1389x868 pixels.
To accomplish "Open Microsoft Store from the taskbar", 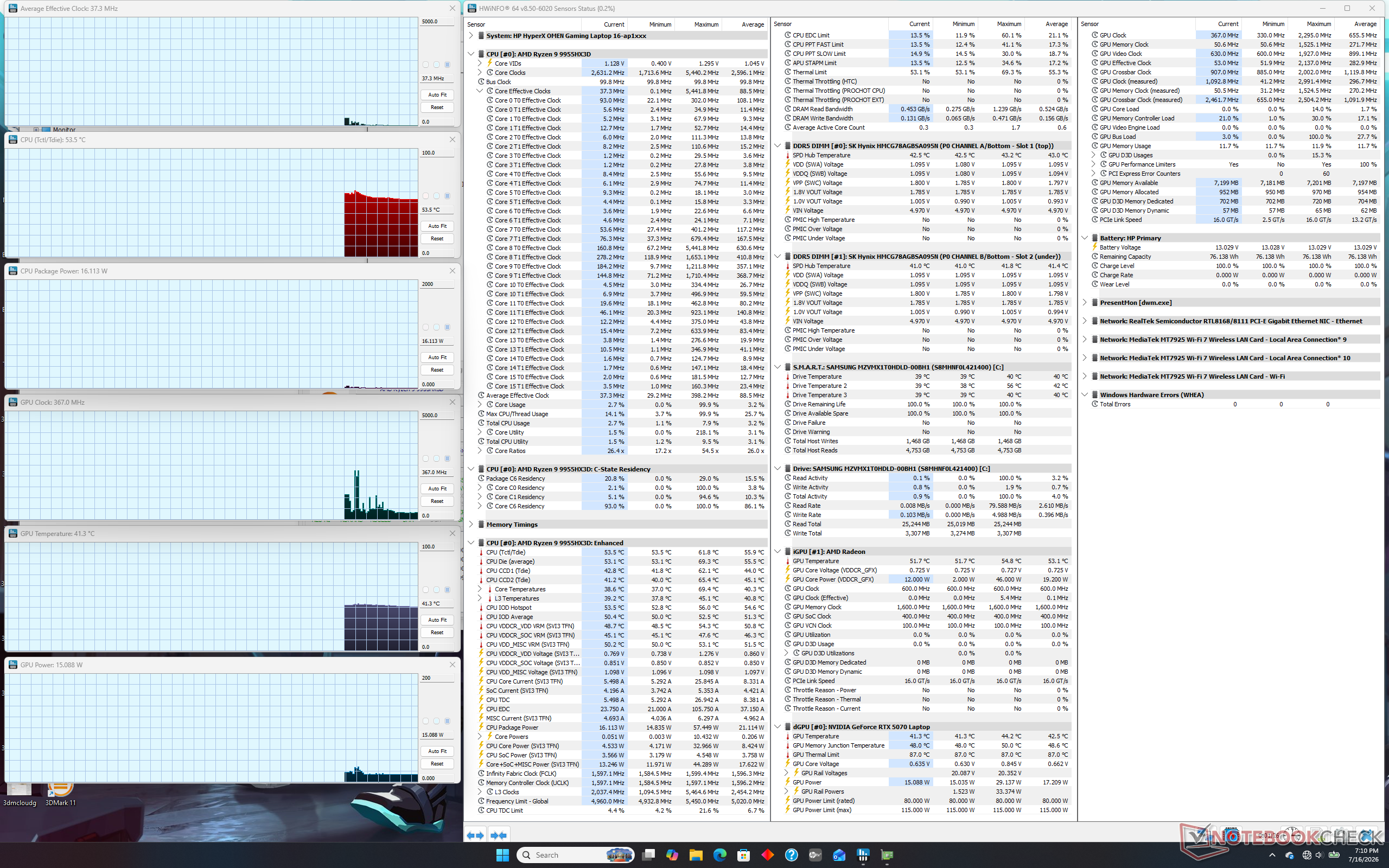I will [744, 855].
